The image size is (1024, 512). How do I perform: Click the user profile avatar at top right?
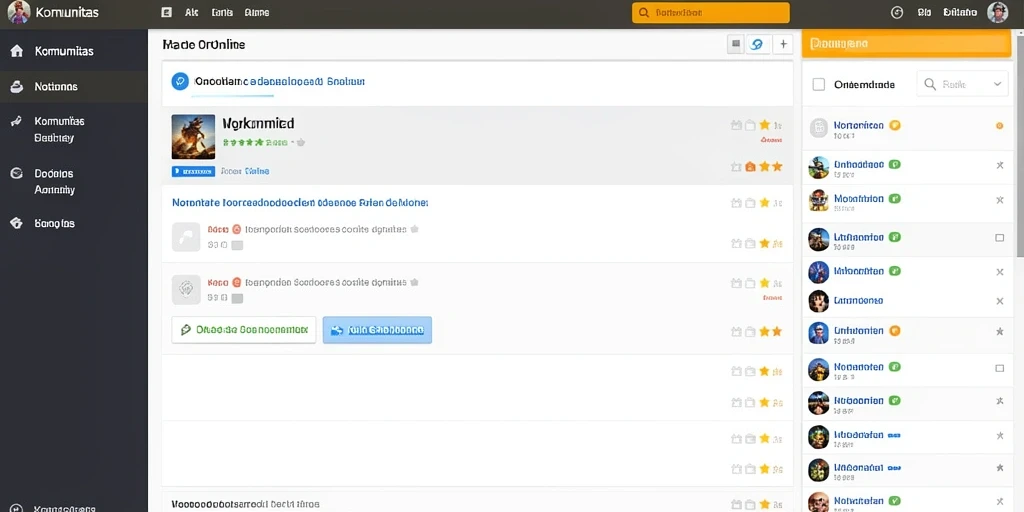coord(997,12)
